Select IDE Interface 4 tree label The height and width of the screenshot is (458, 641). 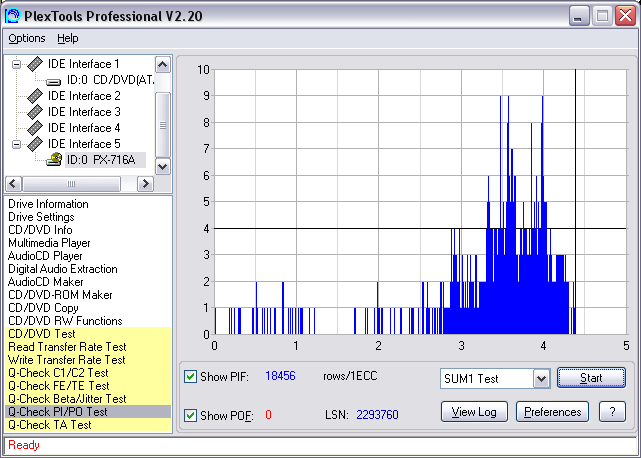pos(84,128)
